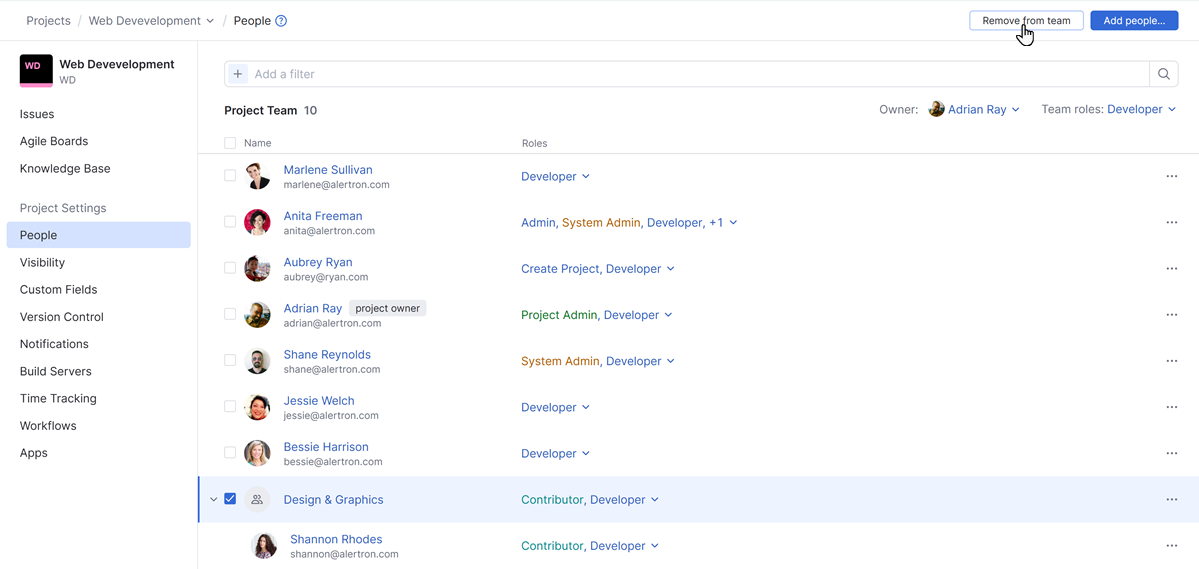This screenshot has height=569, width=1199.
Task: Open the more options menu for Marlene Sullivan
Action: click(1171, 177)
